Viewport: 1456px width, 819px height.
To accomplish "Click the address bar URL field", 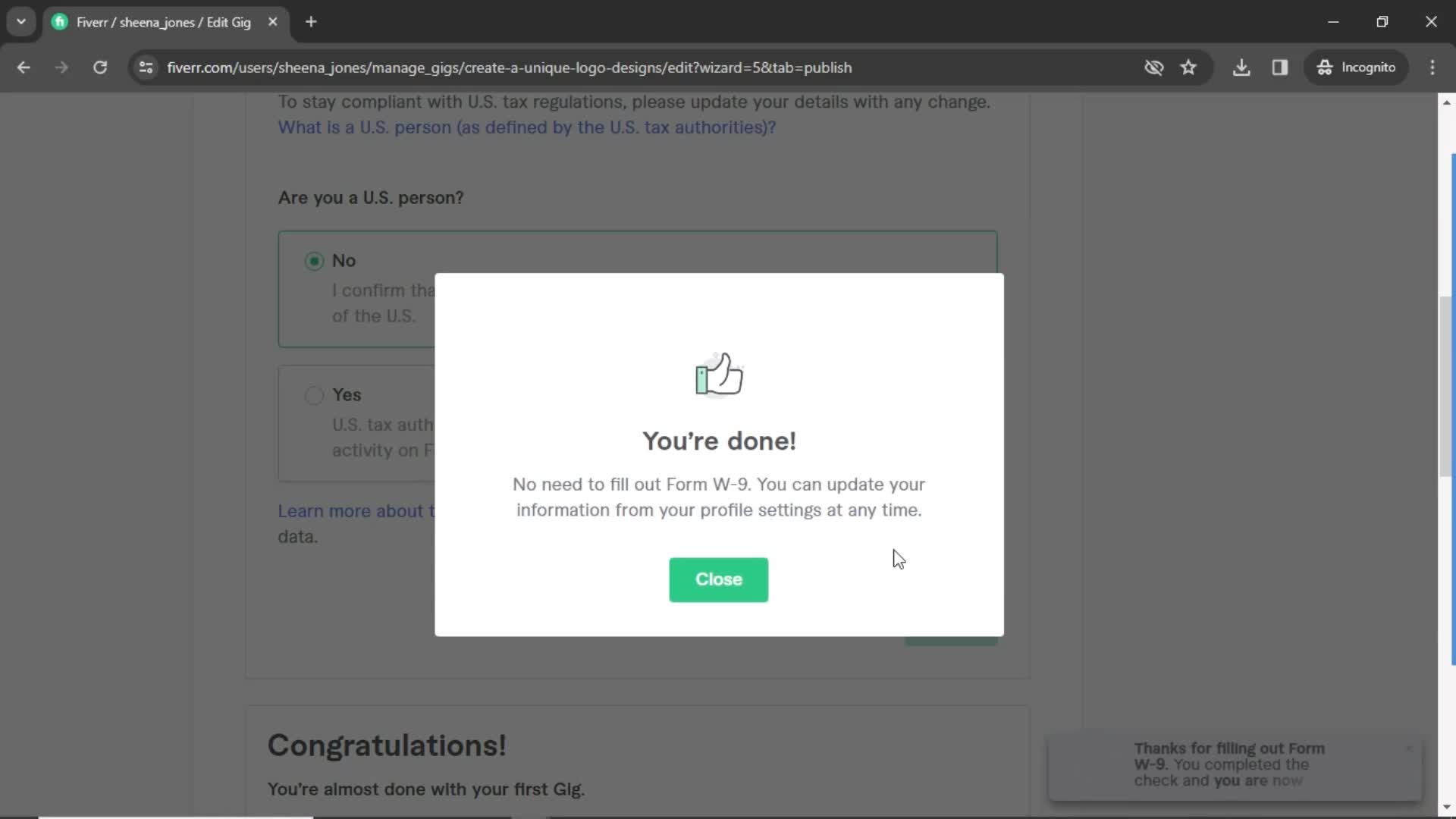I will click(x=512, y=67).
